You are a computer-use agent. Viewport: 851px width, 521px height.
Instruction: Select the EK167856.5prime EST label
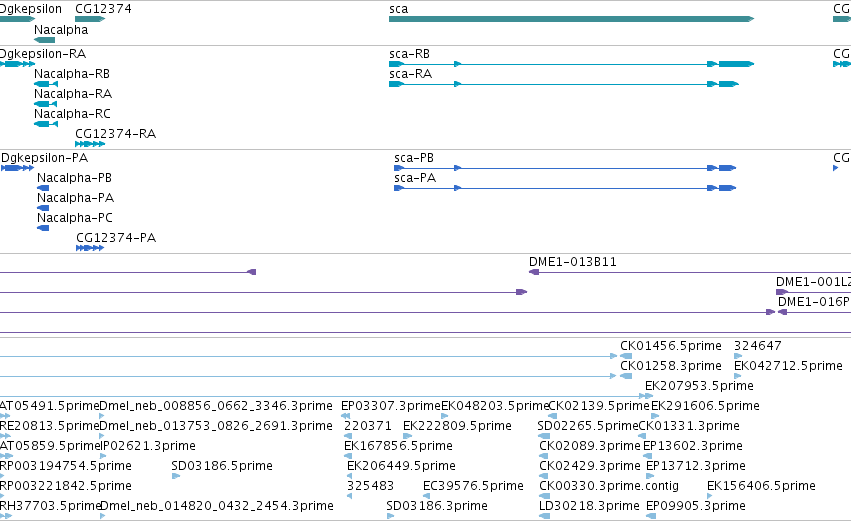point(398,447)
